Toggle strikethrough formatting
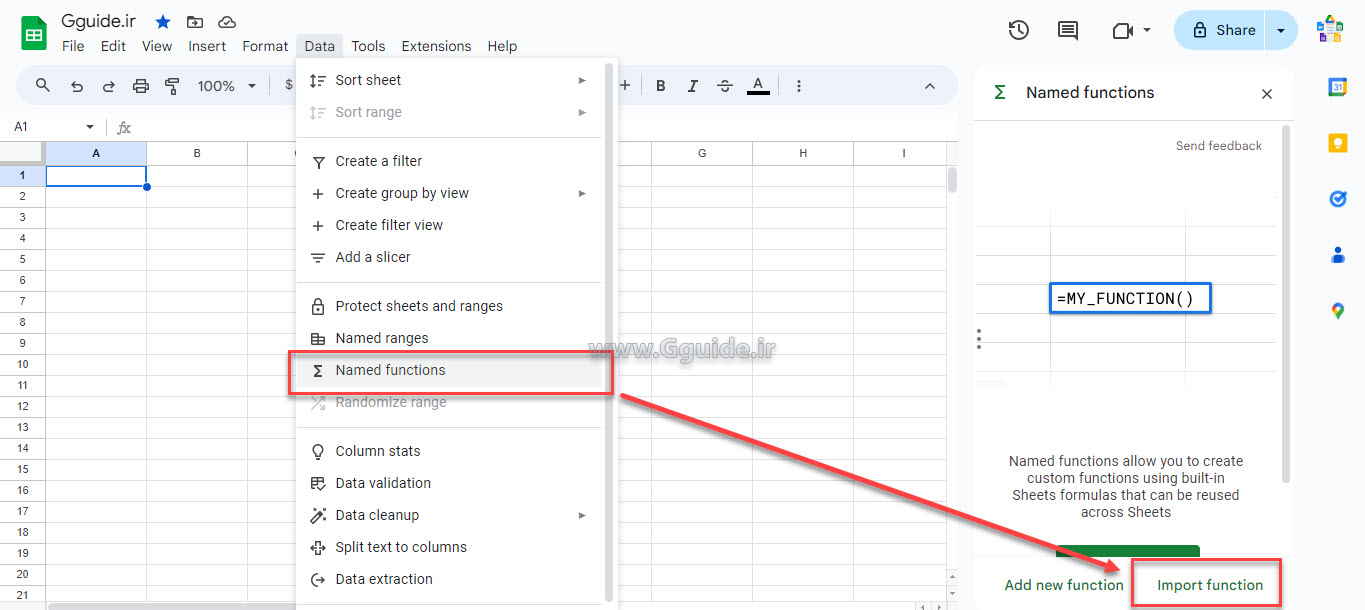Viewport: 1365px width, 610px height. pos(725,86)
